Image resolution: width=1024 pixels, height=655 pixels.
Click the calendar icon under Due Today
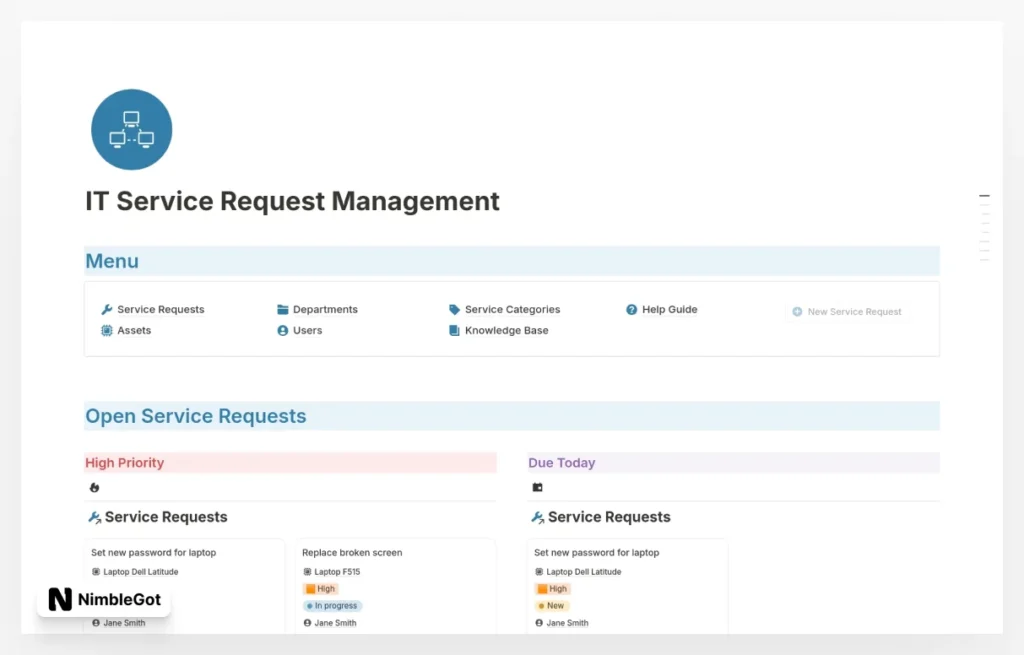(x=537, y=487)
